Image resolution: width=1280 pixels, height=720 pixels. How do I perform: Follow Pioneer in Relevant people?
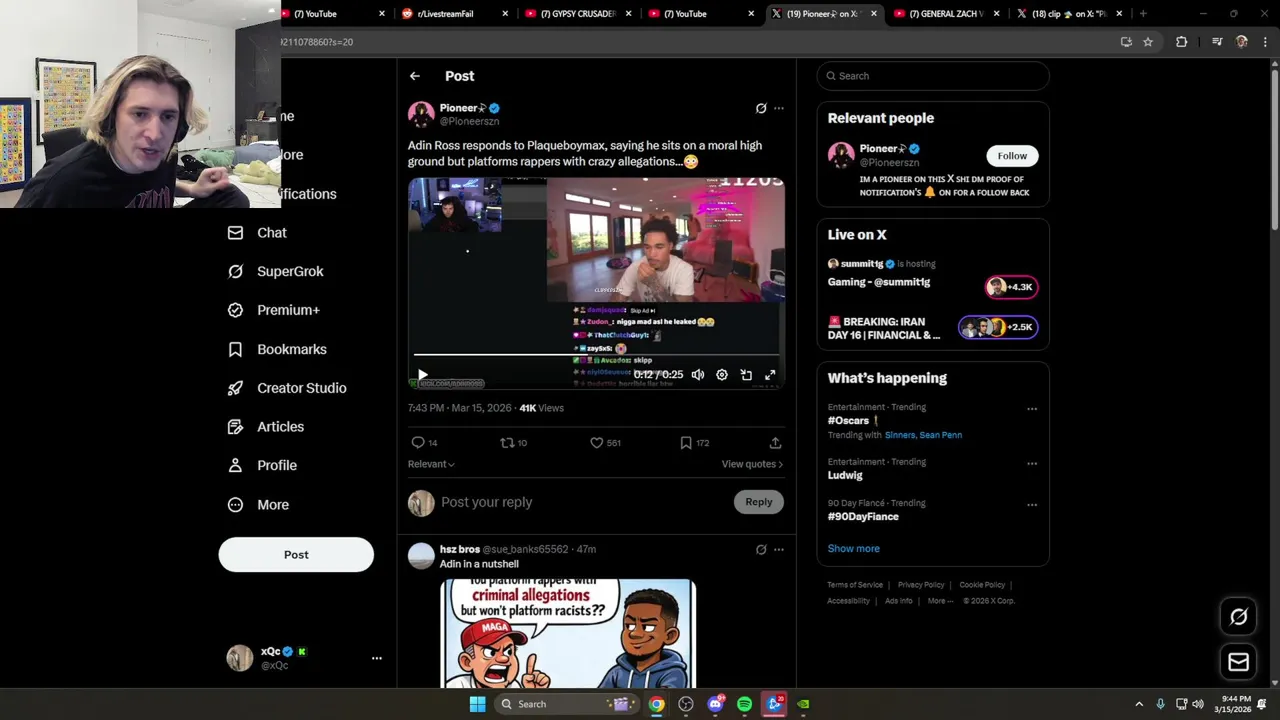[x=1012, y=156]
